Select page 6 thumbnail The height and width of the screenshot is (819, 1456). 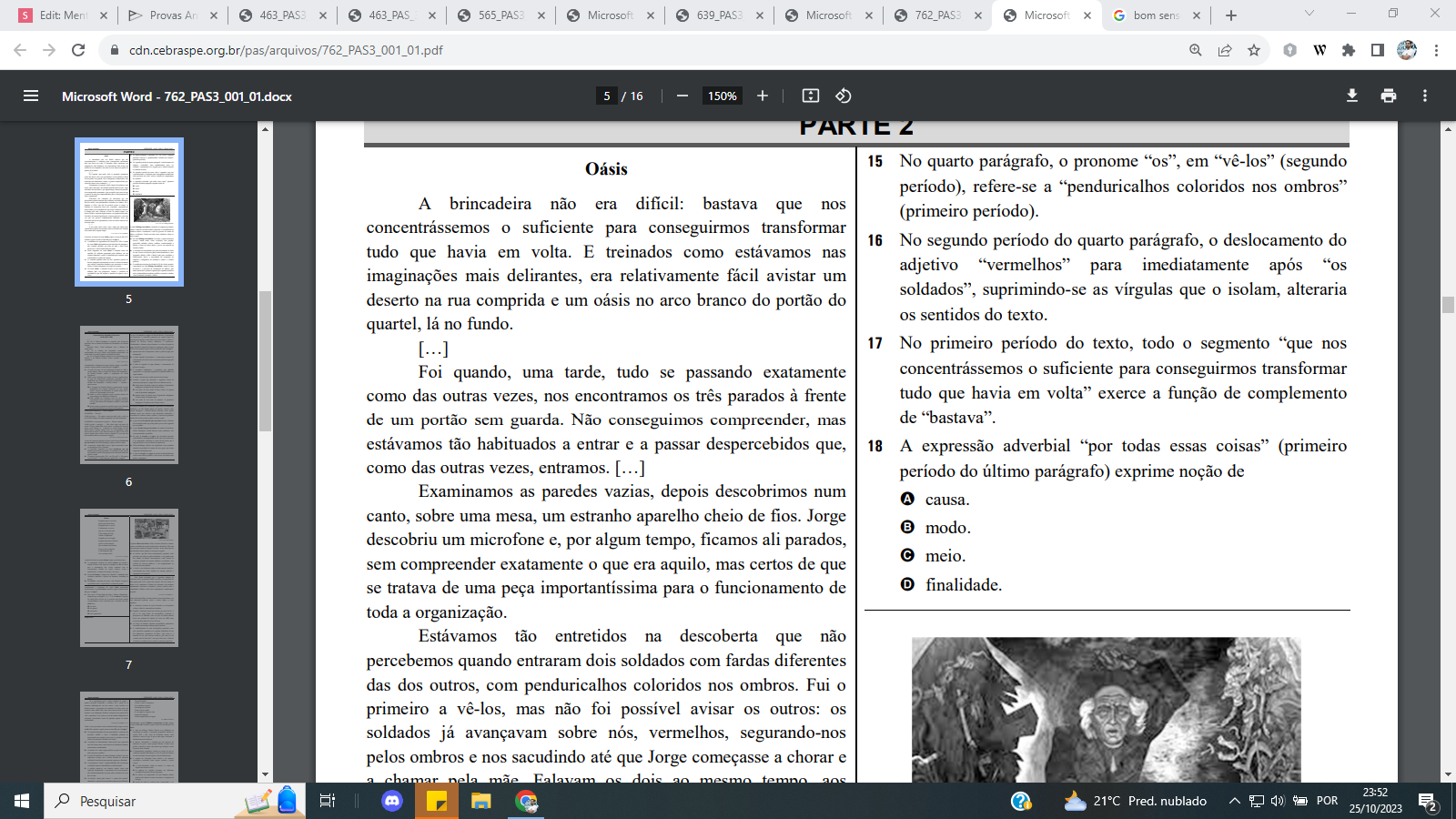click(129, 395)
